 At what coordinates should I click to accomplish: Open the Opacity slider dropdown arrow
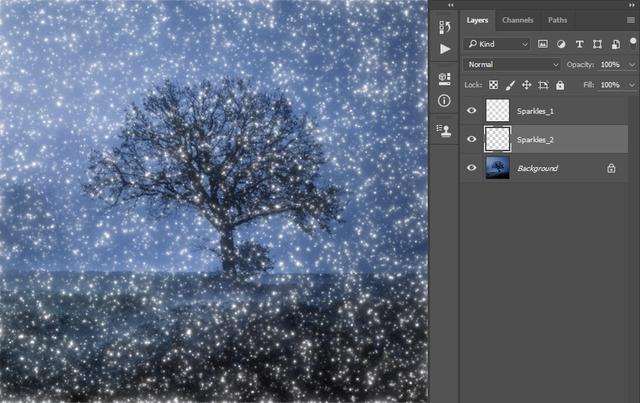632,65
